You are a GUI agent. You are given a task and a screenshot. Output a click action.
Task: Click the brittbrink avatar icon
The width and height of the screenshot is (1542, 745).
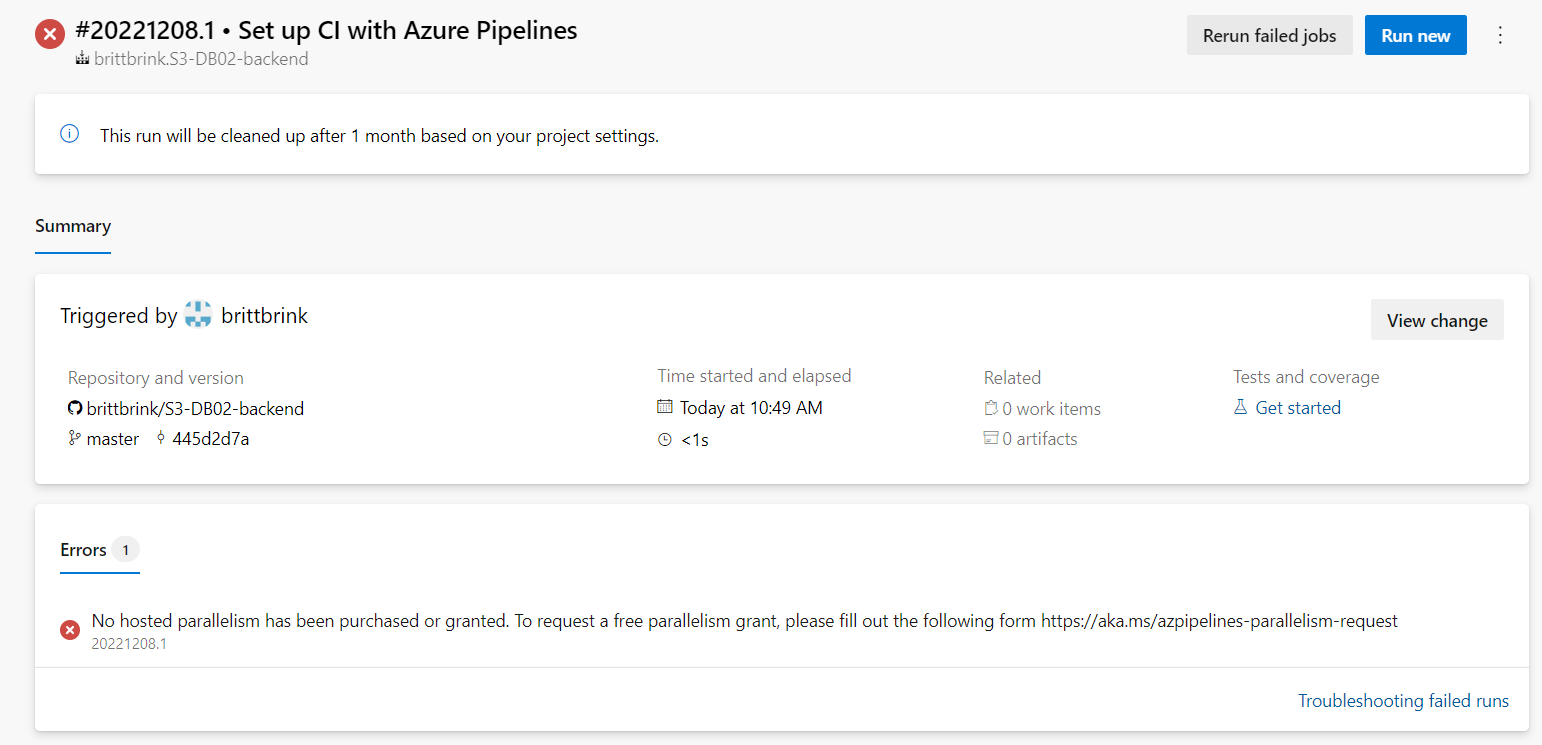tap(198, 315)
